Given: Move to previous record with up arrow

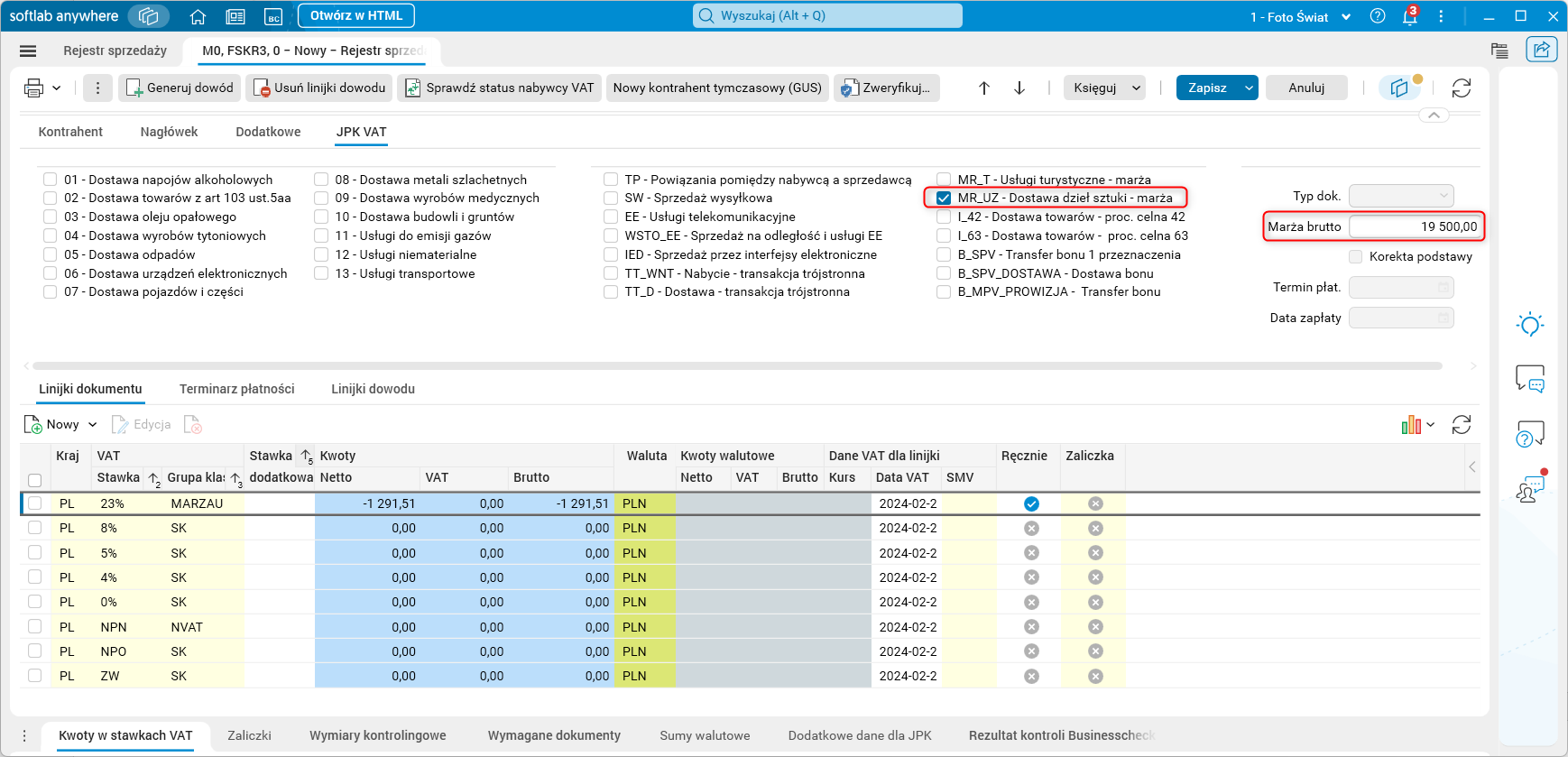Looking at the screenshot, I should pyautogui.click(x=984, y=88).
